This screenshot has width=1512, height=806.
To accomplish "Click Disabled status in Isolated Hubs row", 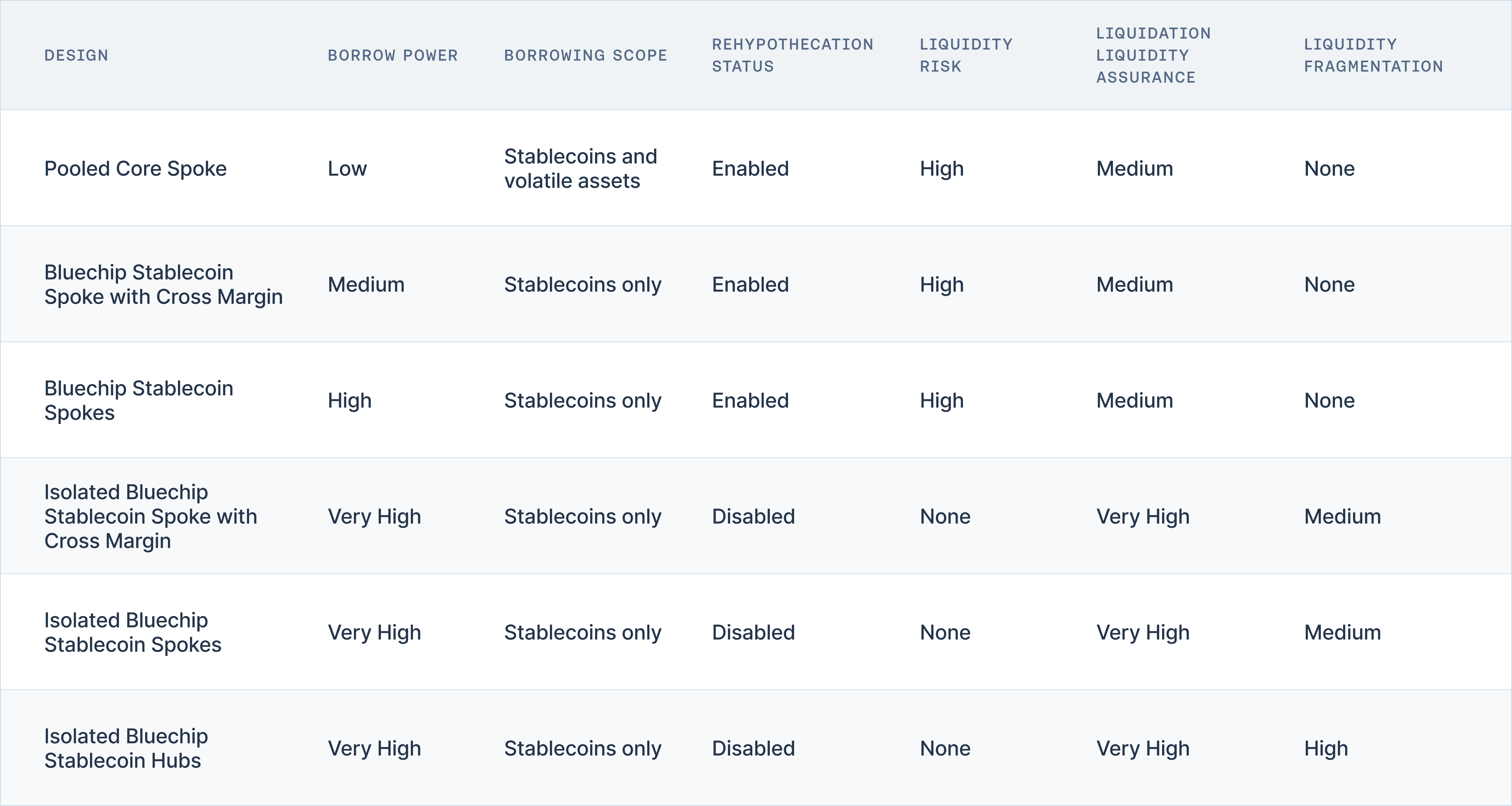I will tap(753, 749).
